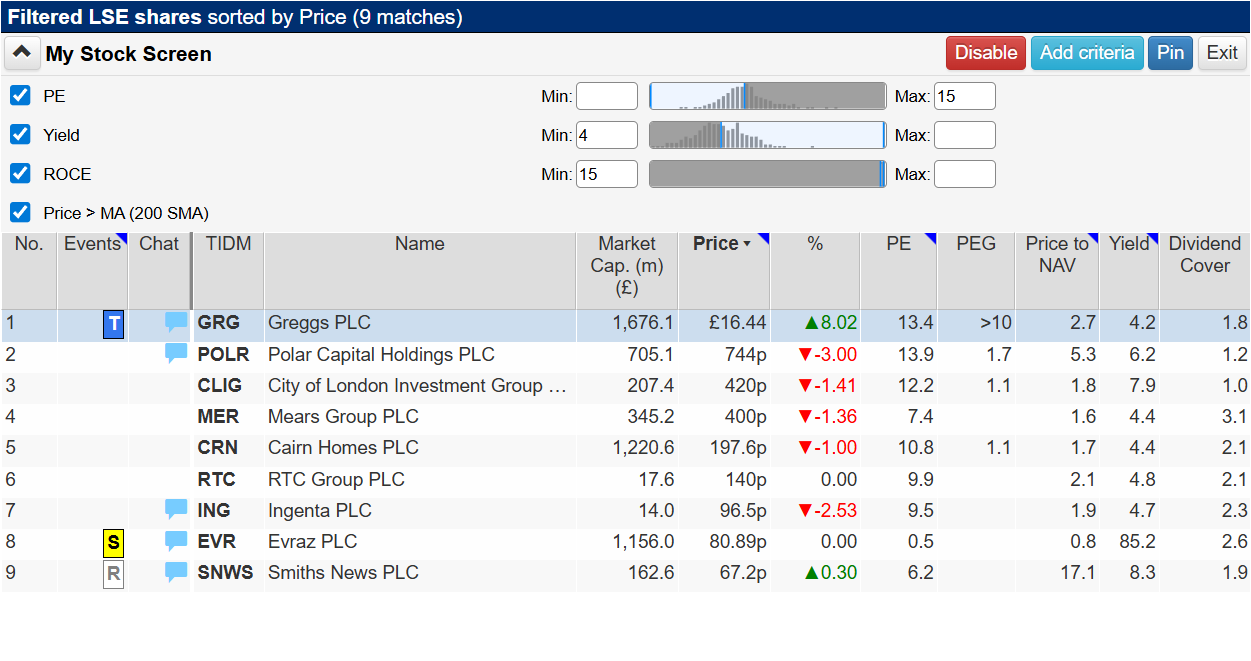
Task: Select the GRG ticker
Action: (x=218, y=323)
